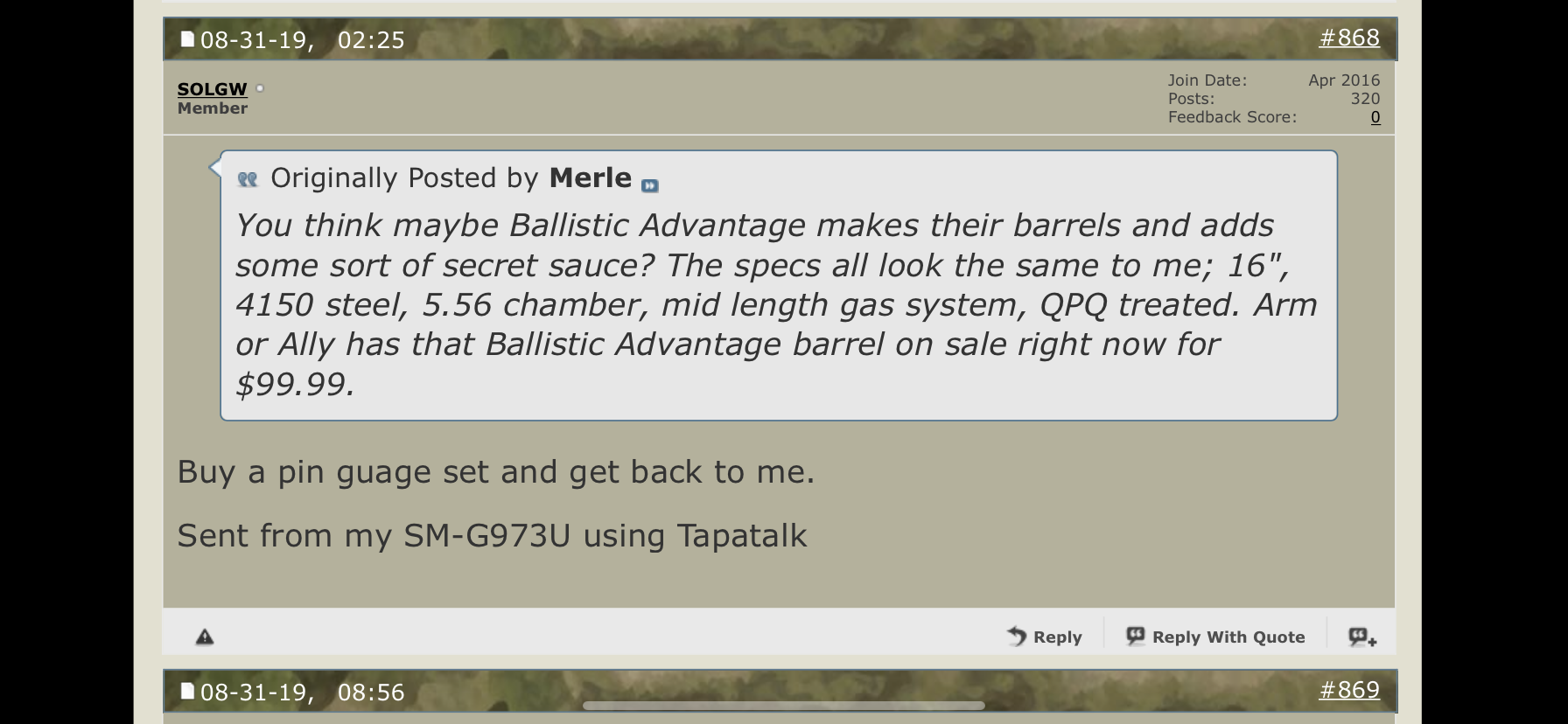
Task: Open the SOLGW user profile link
Action: click(212, 89)
